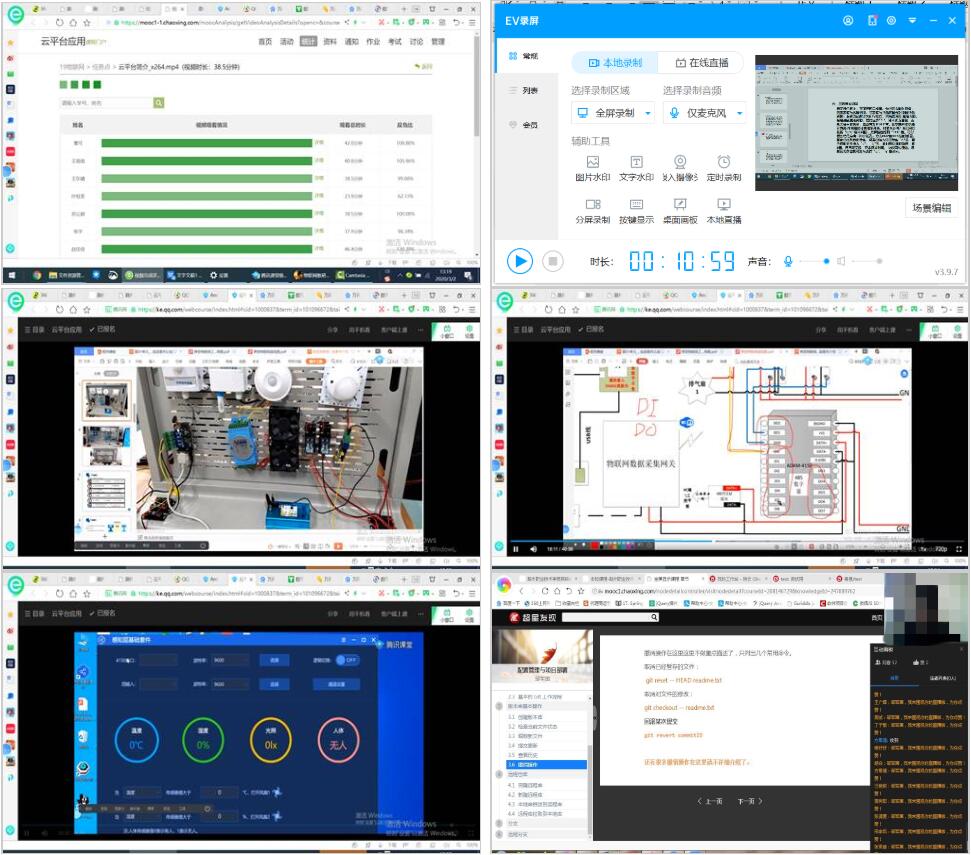The width and height of the screenshot is (971, 855).
Task: Start recording with the EV play button
Action: [519, 261]
